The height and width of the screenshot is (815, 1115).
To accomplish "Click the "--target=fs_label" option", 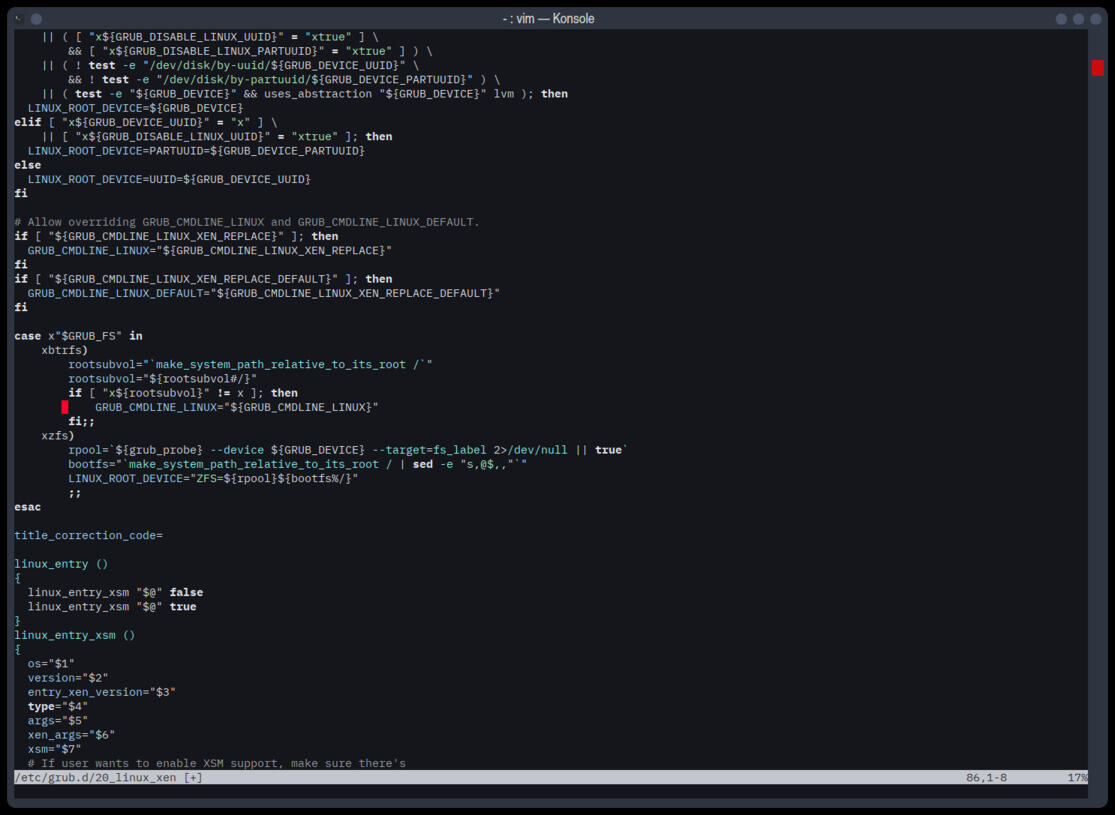I will (430, 449).
